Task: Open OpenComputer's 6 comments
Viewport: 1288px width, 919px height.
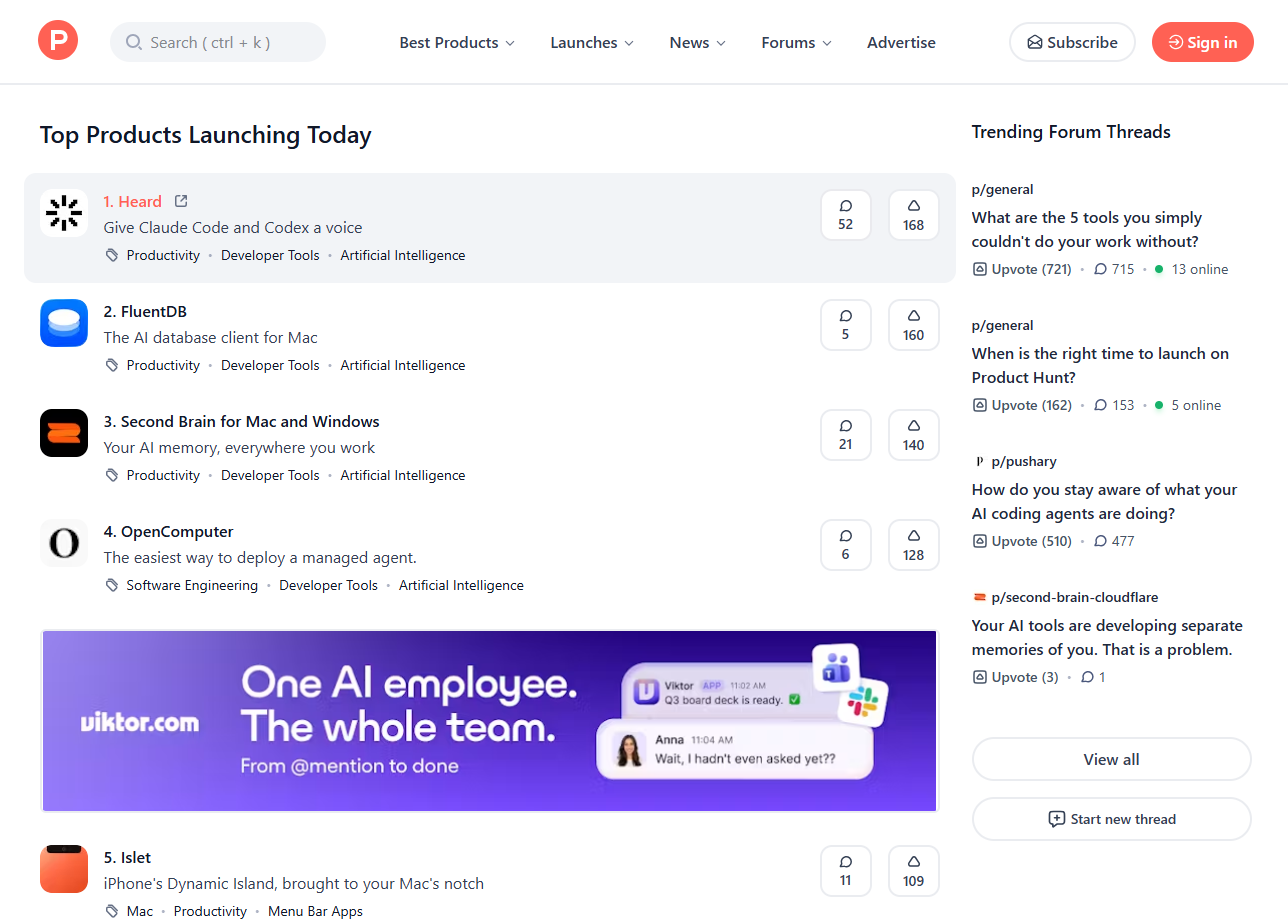Action: (x=846, y=545)
